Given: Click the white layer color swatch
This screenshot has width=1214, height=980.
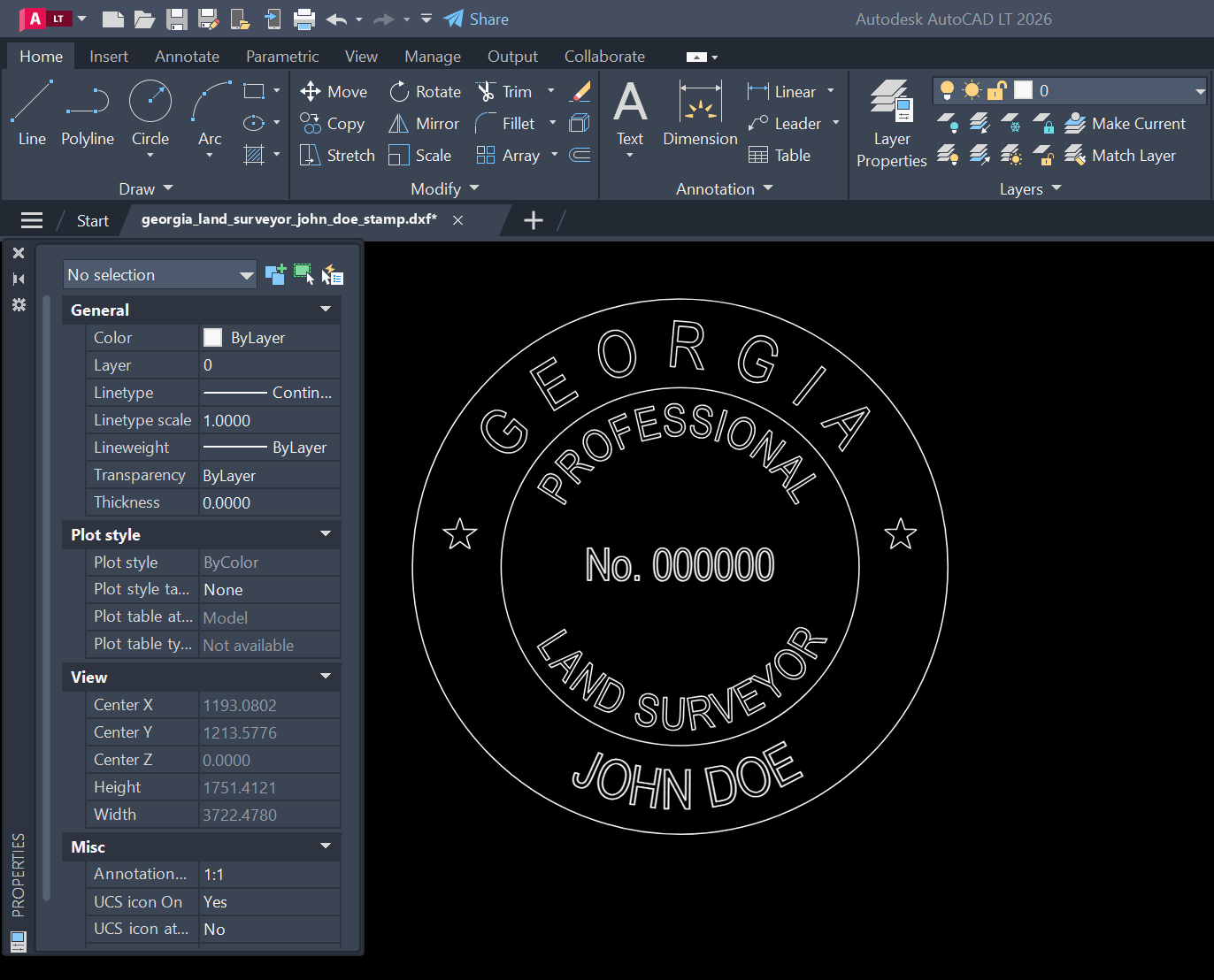Looking at the screenshot, I should pos(1023,90).
